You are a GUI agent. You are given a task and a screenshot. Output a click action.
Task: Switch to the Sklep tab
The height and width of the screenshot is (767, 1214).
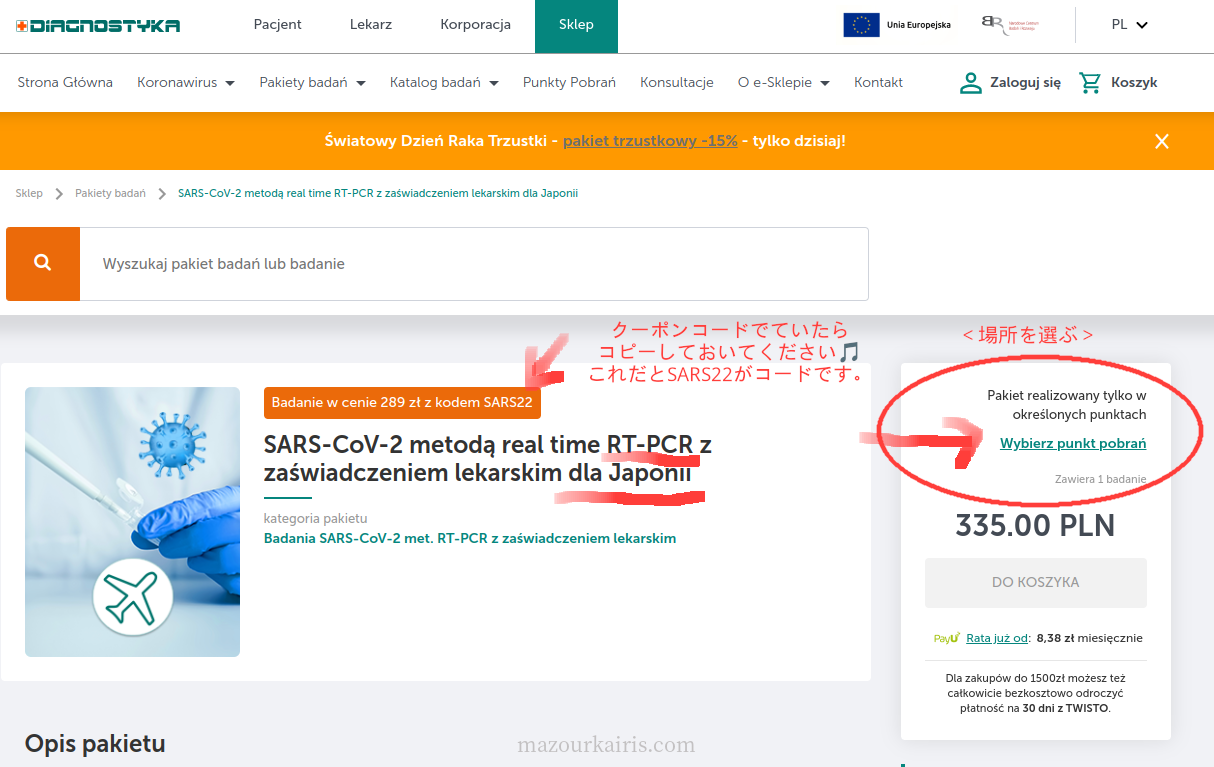576,25
